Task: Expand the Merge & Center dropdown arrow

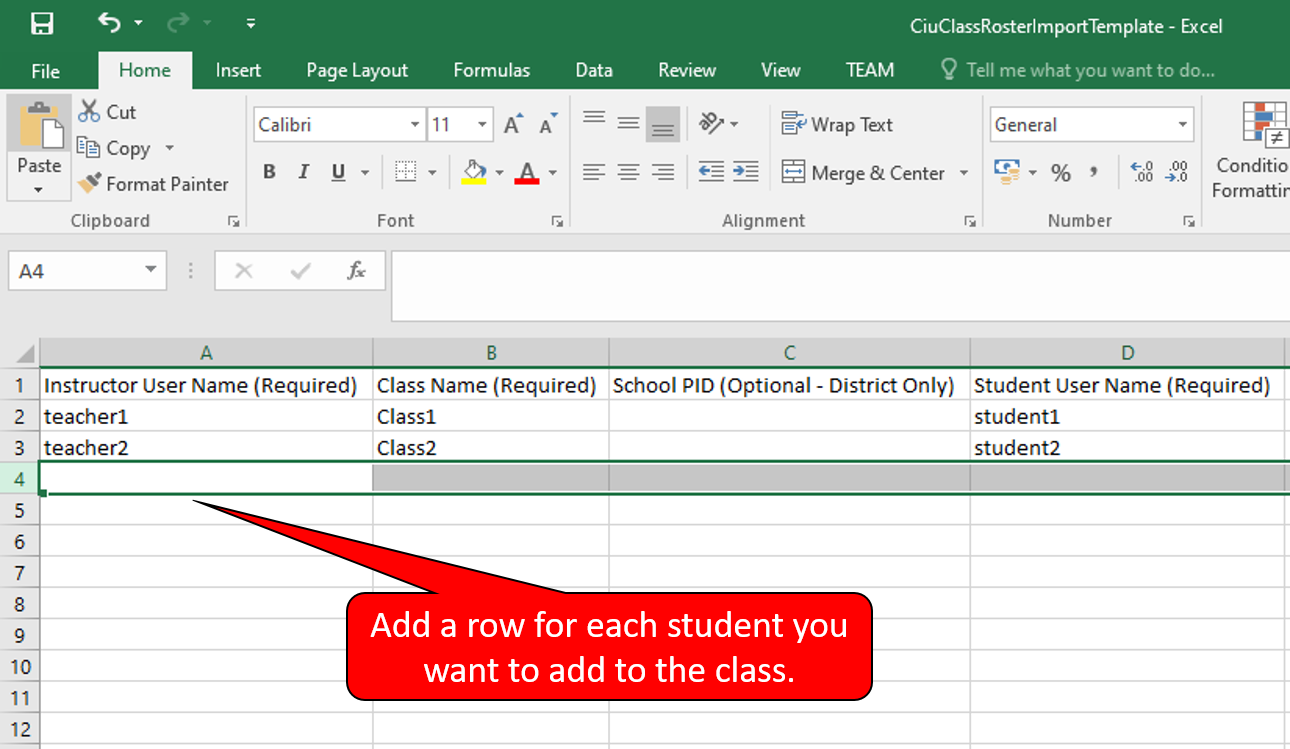Action: (964, 173)
